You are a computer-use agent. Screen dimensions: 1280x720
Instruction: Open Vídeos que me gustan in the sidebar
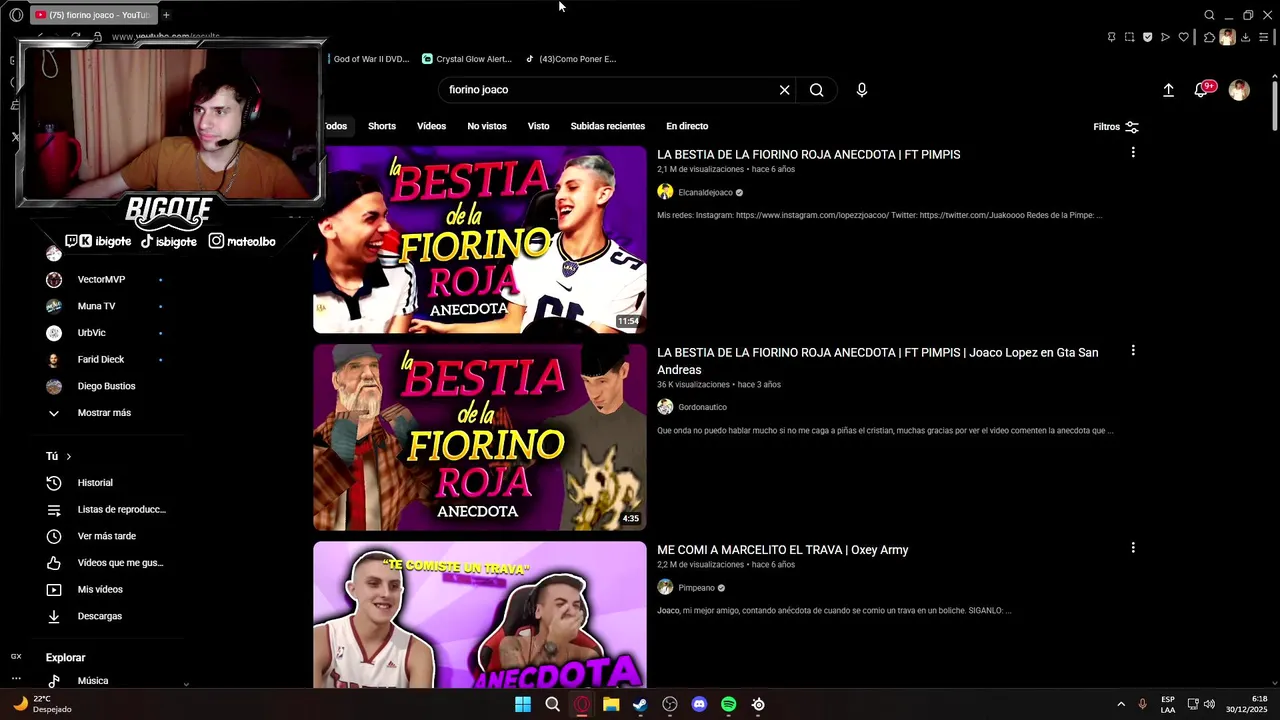(106, 563)
